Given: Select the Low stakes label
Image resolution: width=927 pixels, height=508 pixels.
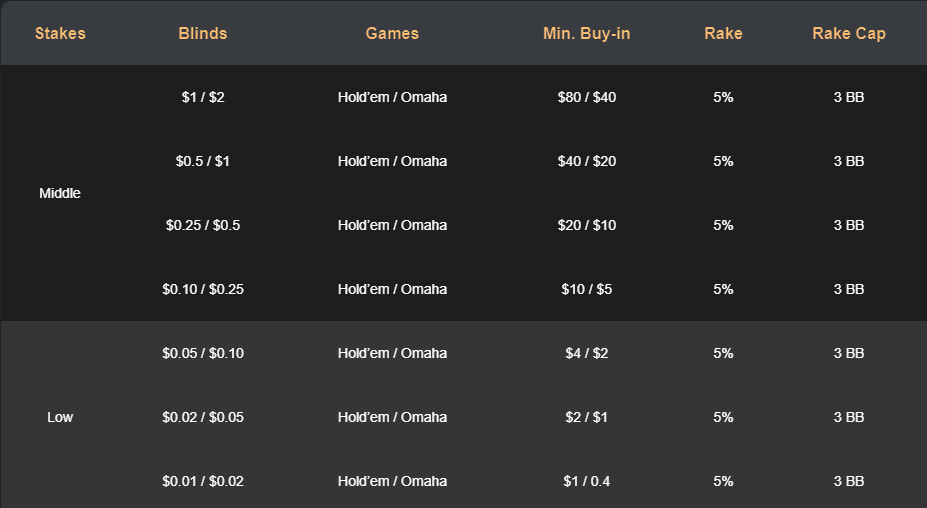Looking at the screenshot, I should coord(60,417).
